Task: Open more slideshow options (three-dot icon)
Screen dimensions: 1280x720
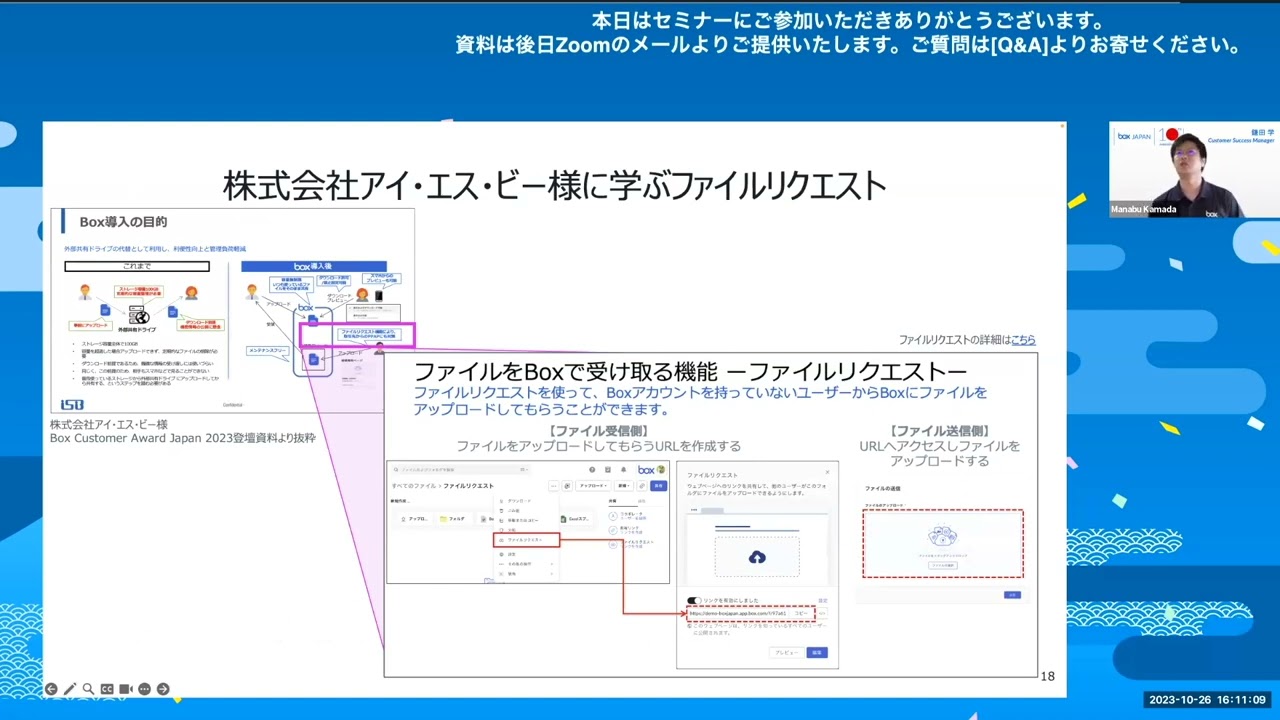Action: (x=144, y=689)
